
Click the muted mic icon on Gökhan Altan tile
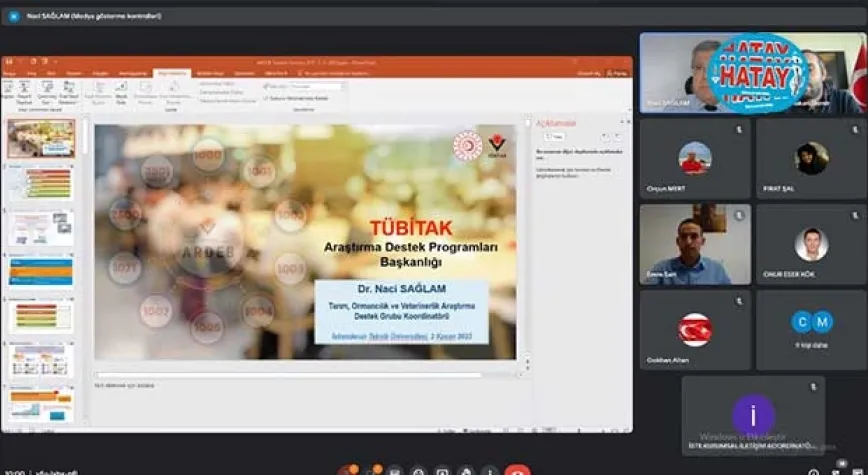(739, 301)
